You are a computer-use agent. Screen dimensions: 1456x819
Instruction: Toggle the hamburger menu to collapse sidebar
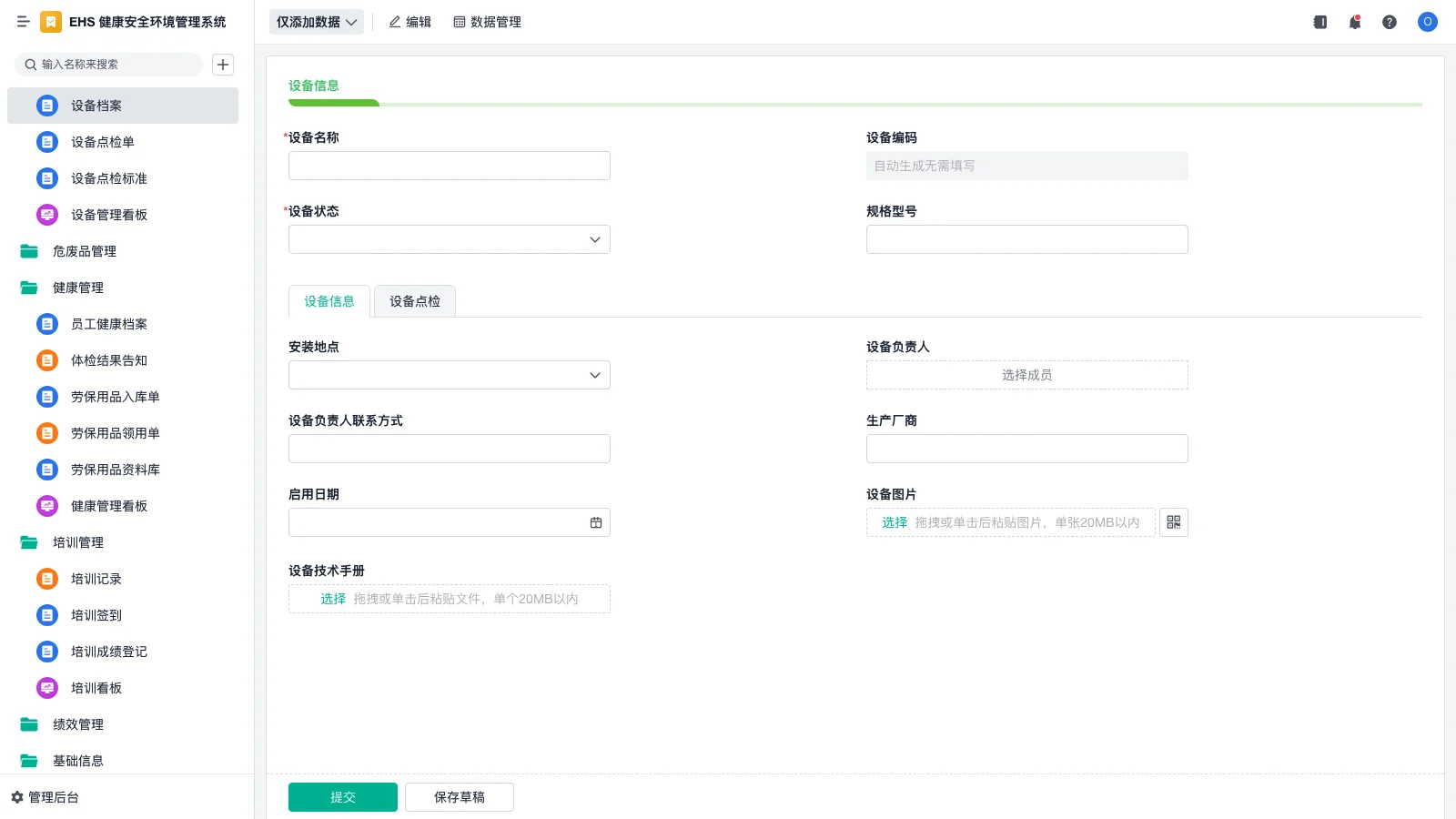click(x=24, y=22)
